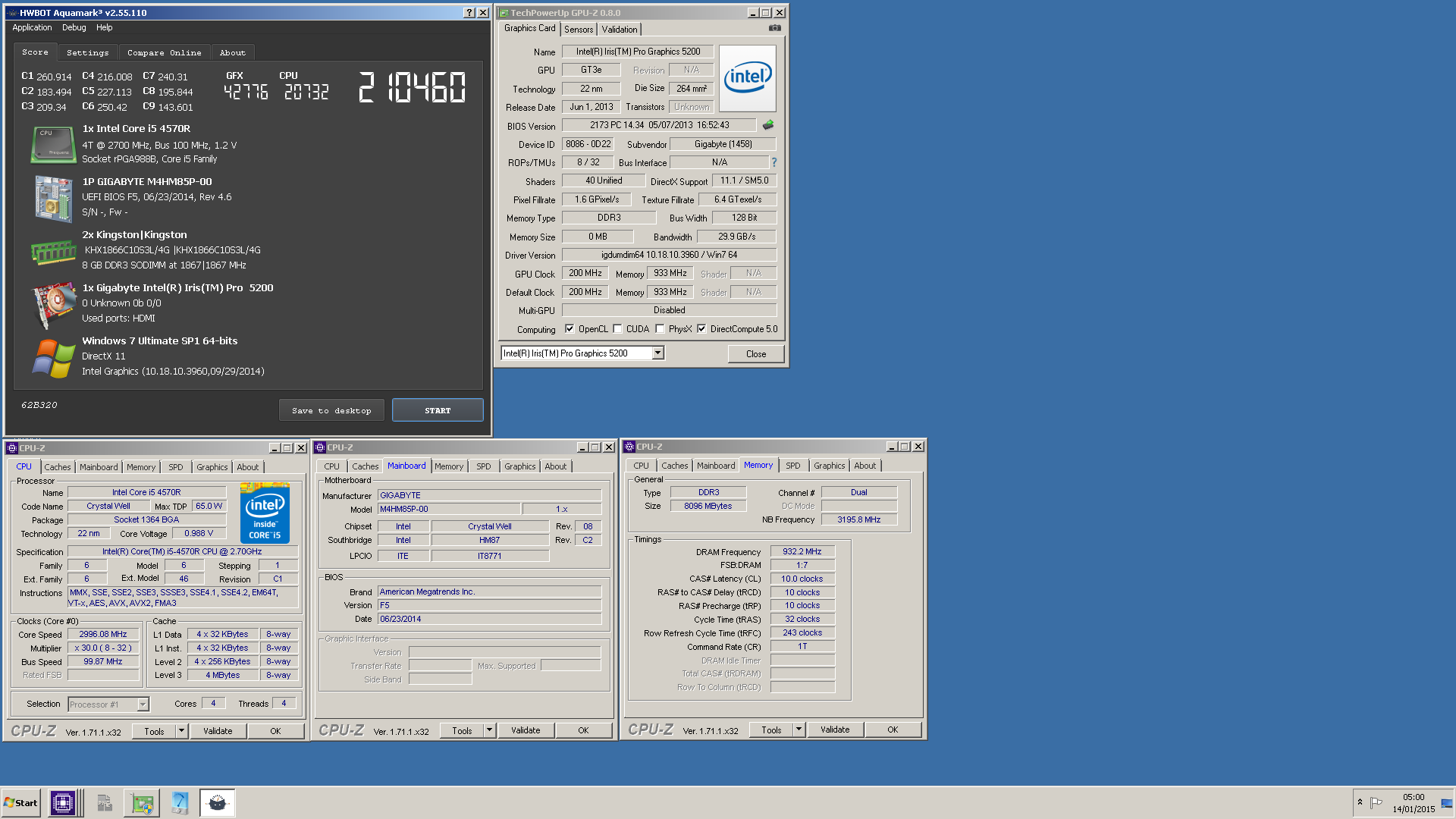This screenshot has width=1456, height=819.
Task: Click the GPU Name field in GPU-Z
Action: point(638,52)
